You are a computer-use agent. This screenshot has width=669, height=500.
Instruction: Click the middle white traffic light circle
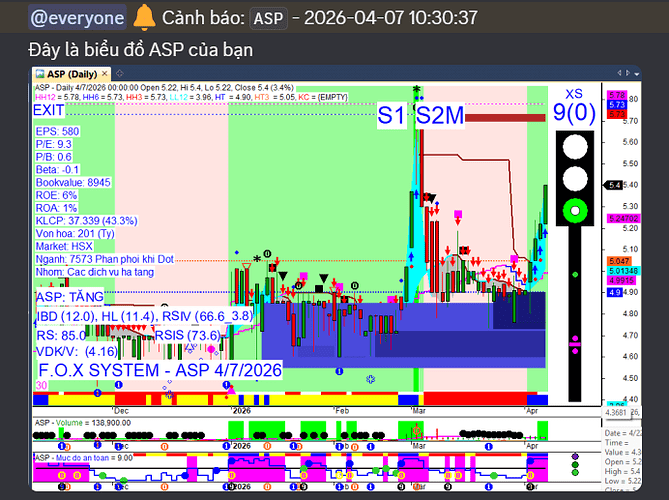(x=575, y=178)
